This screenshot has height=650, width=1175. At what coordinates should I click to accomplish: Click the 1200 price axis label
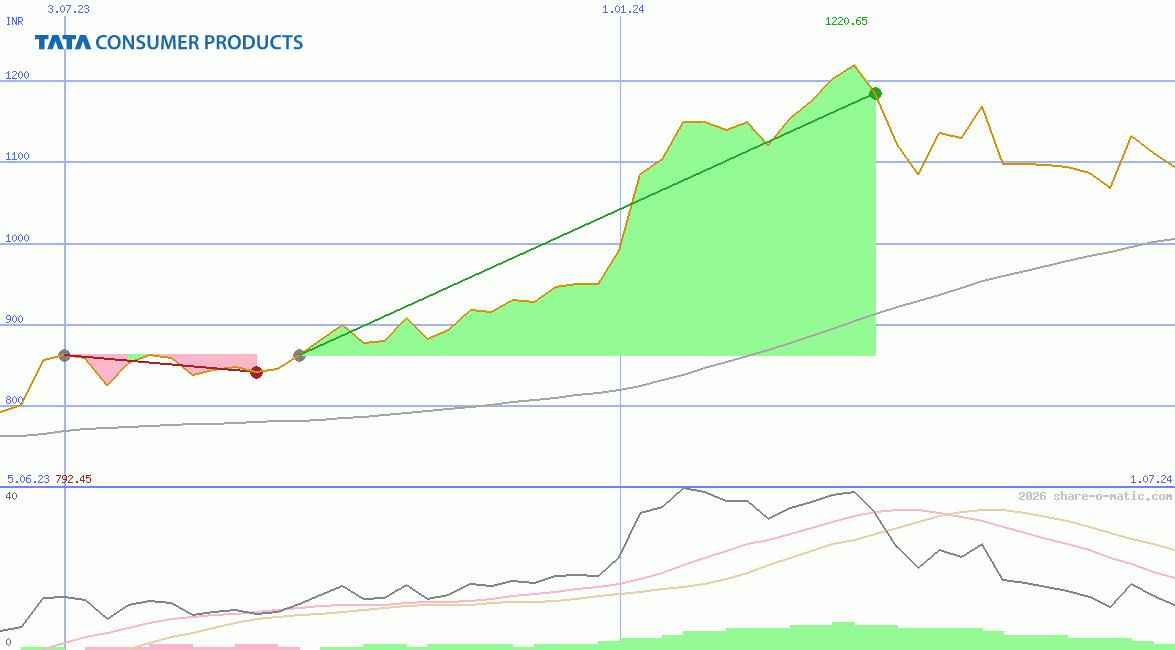point(17,75)
